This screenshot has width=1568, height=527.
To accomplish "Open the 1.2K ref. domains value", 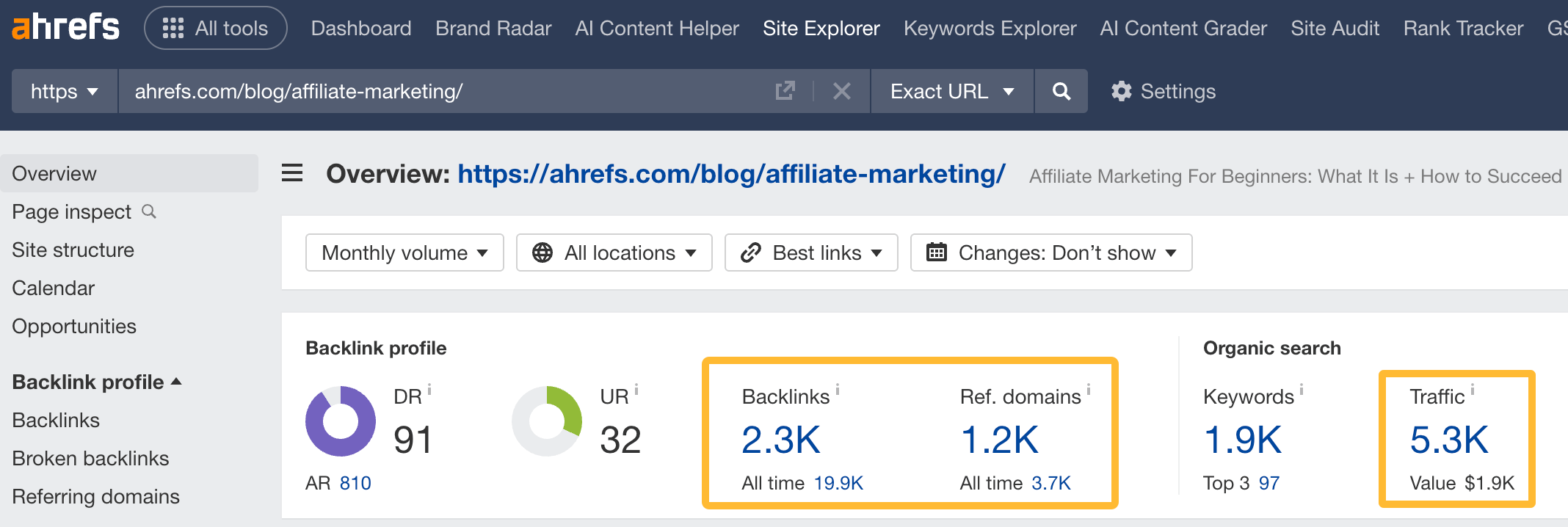I will [999, 440].
